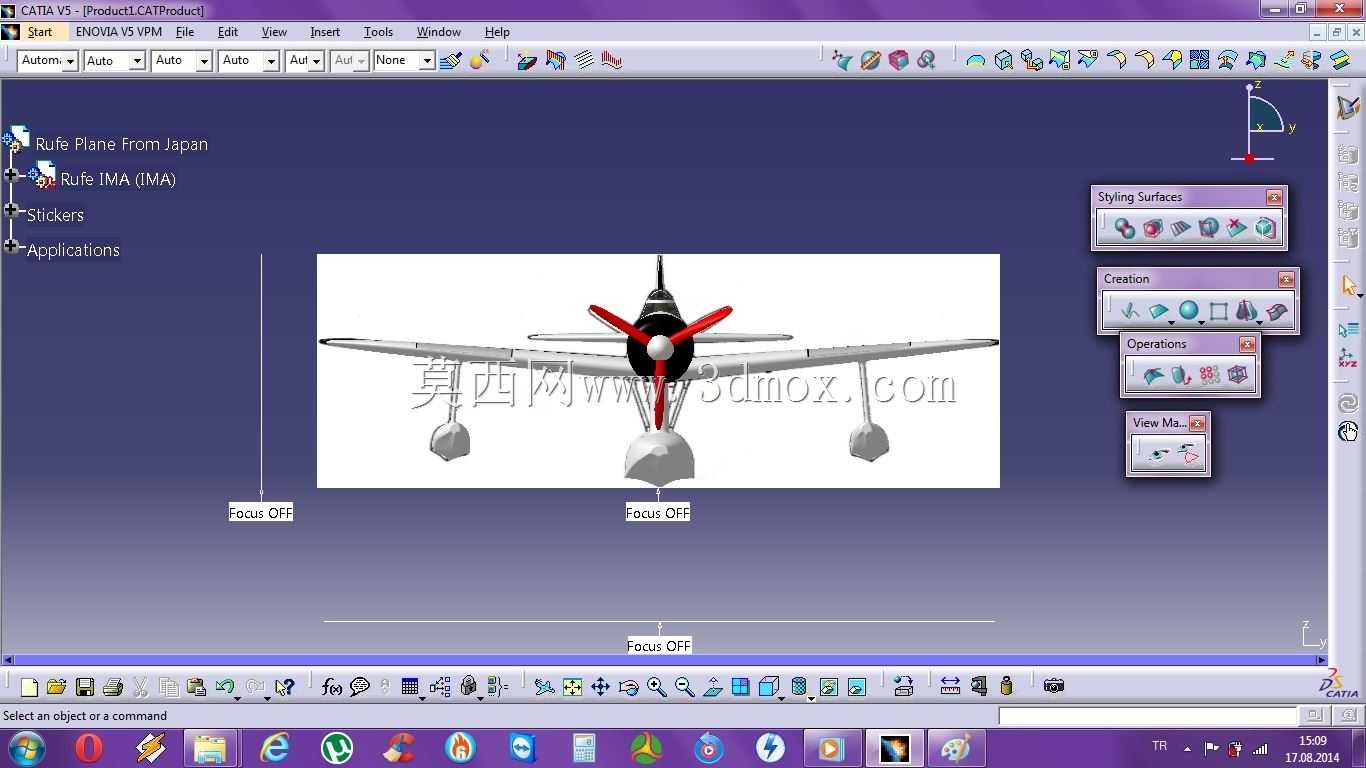
Task: Click the 3D Curve icon in Creation toolbar
Action: coord(1130,311)
